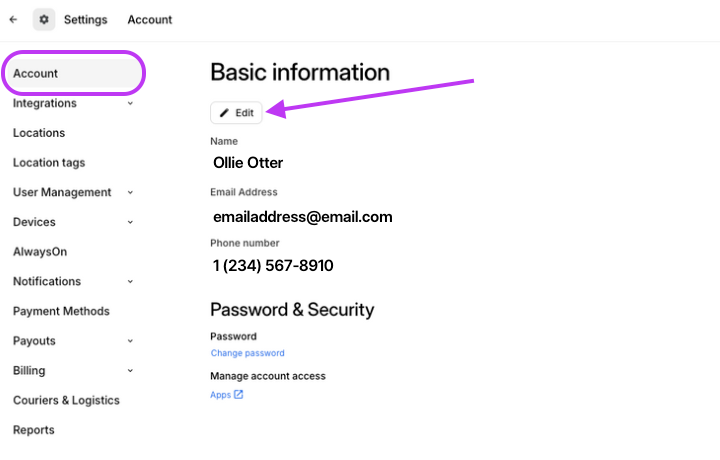
Task: Select Account in the sidebar
Action: pos(36,73)
